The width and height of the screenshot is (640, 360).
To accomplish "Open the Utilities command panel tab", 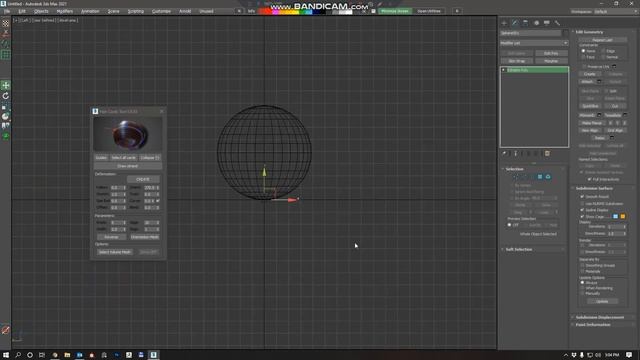I will (558, 23).
